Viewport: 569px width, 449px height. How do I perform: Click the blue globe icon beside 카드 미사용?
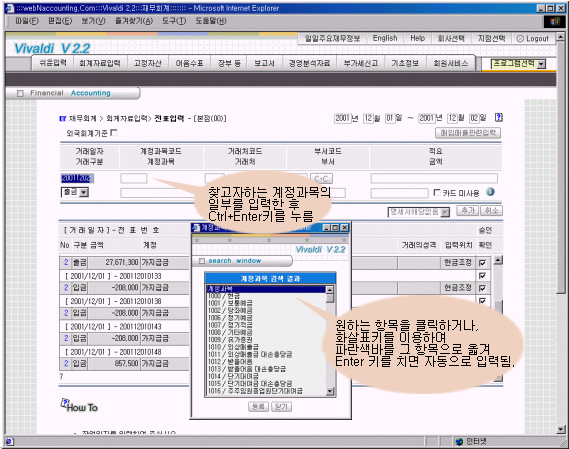click(x=490, y=192)
